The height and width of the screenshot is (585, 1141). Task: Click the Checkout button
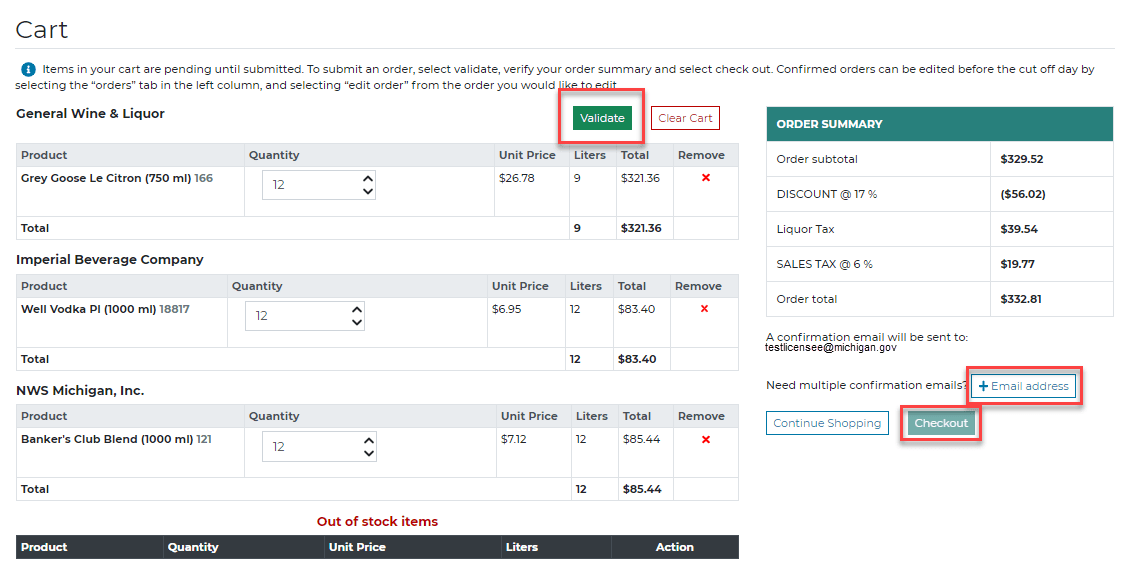pyautogui.click(x=941, y=423)
